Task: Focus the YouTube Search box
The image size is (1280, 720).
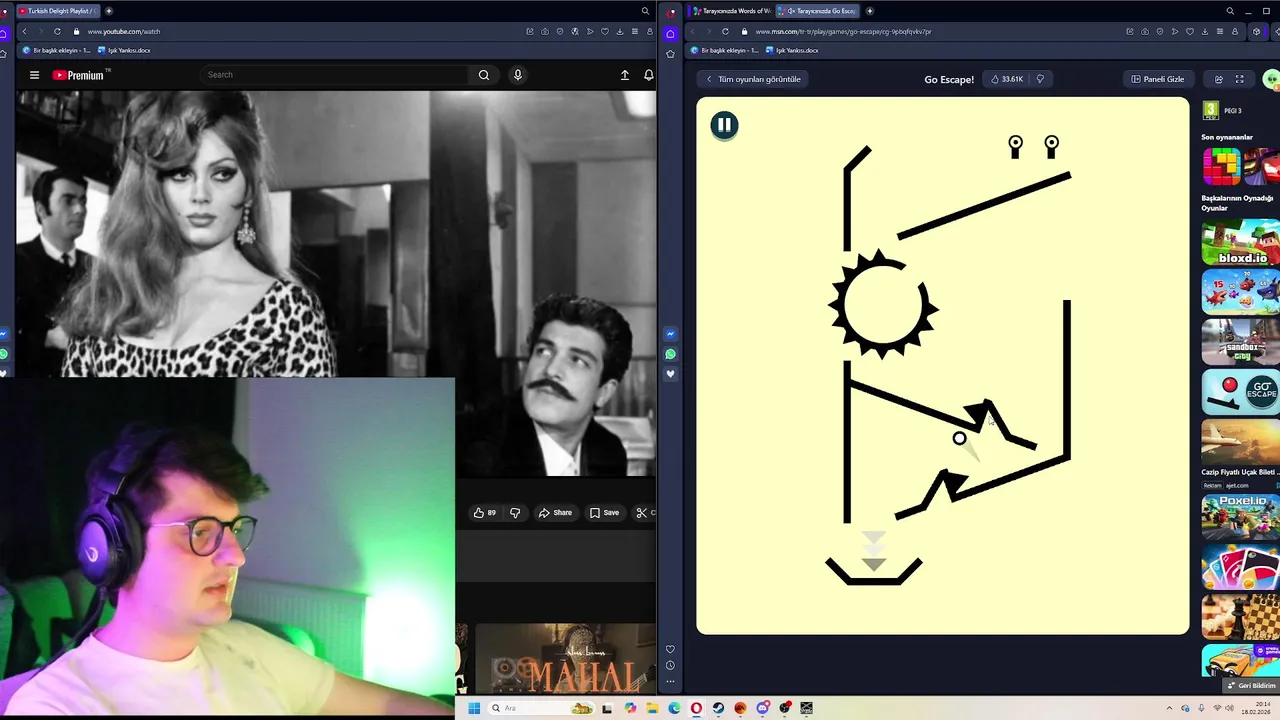Action: click(335, 75)
